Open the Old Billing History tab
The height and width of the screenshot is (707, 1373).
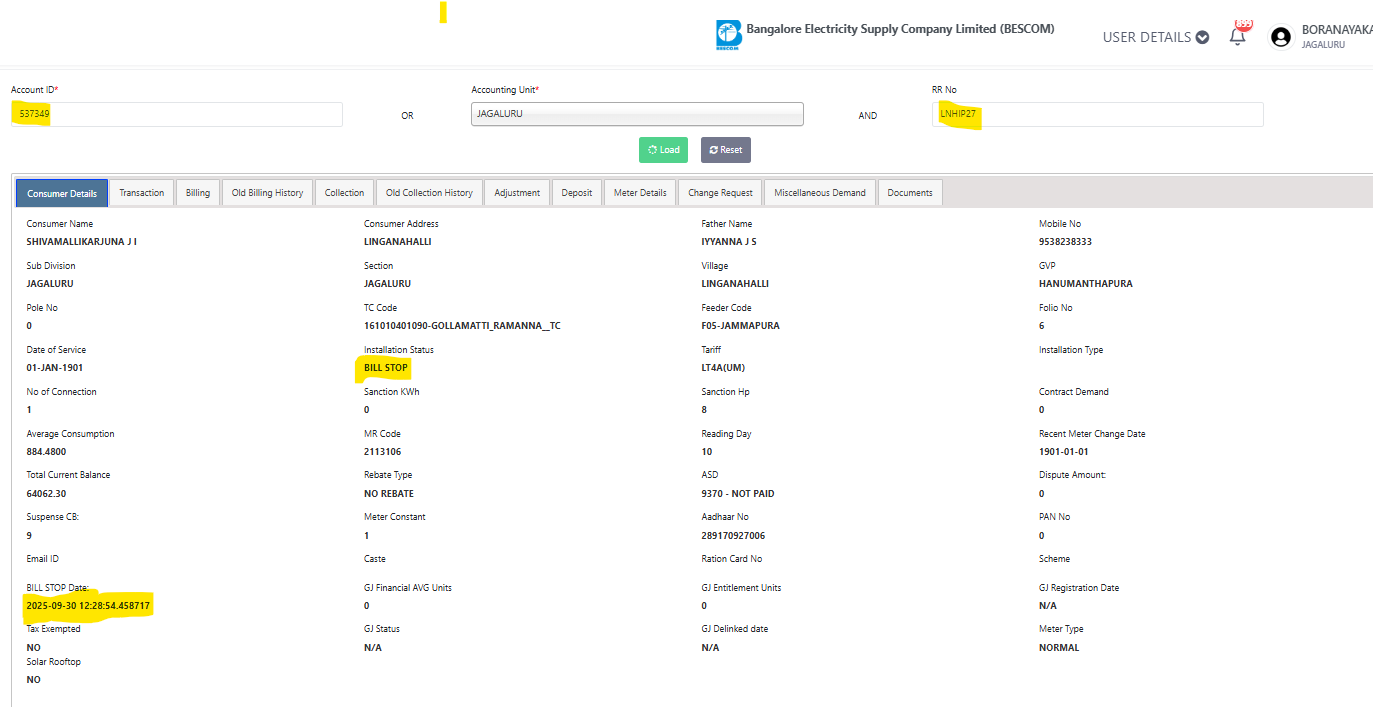pyautogui.click(x=267, y=193)
